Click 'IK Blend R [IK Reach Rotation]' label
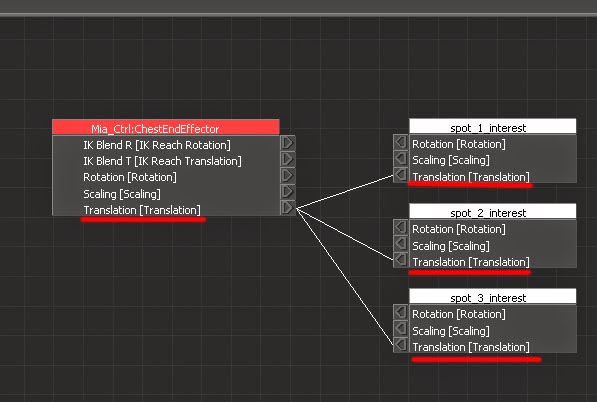Viewport: 597px width, 402px height. 157,145
